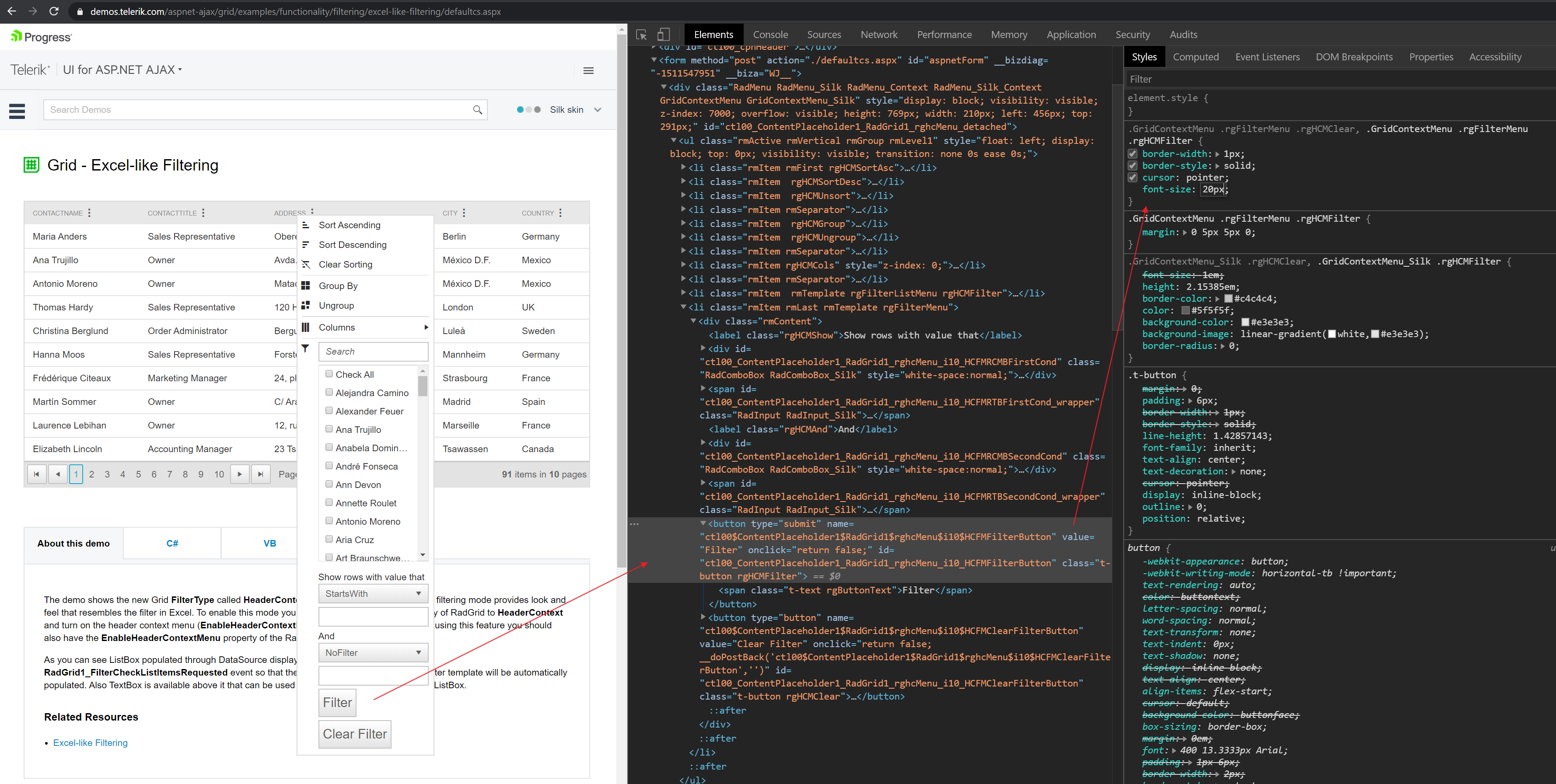Tick the Ana Trujillo filter checkbox

click(329, 429)
